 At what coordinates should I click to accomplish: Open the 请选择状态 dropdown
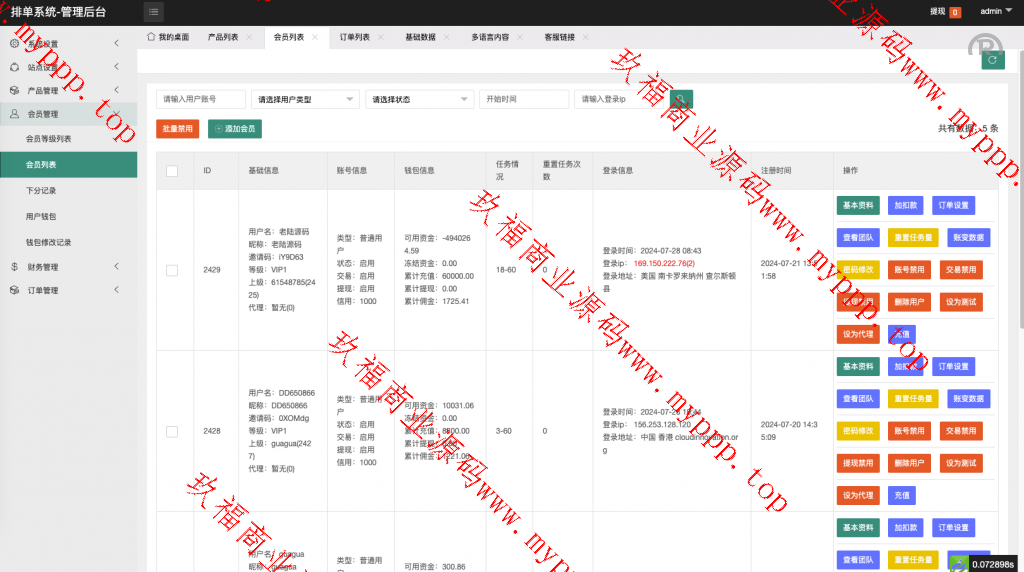[x=419, y=99]
